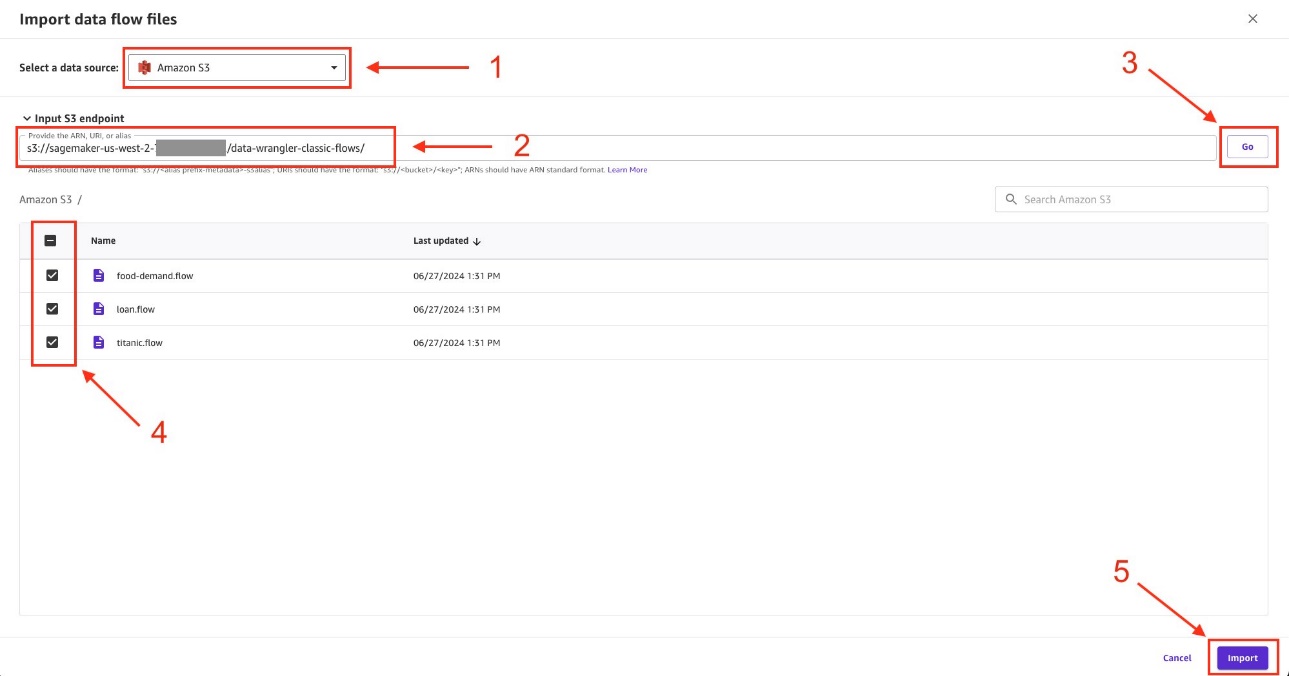Close the Import data flow files dialog
This screenshot has width=1289, height=676.
(1253, 19)
